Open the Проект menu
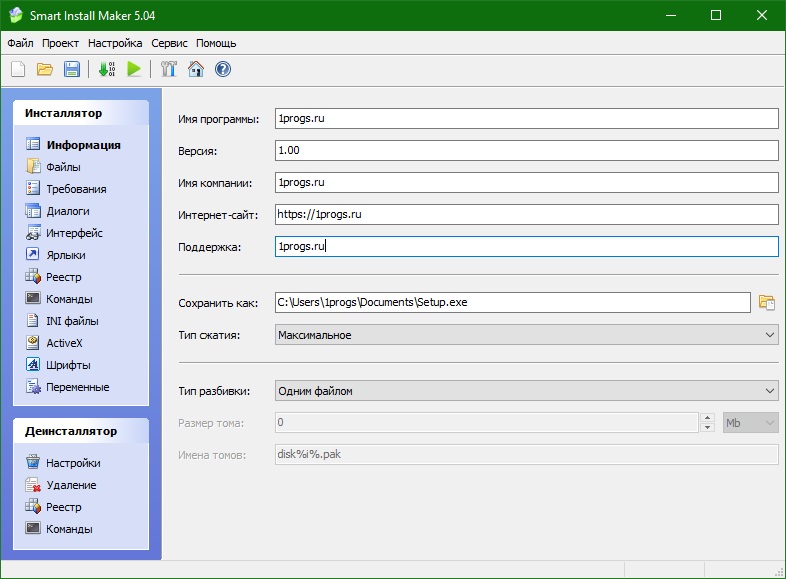786x579 pixels. [60, 43]
